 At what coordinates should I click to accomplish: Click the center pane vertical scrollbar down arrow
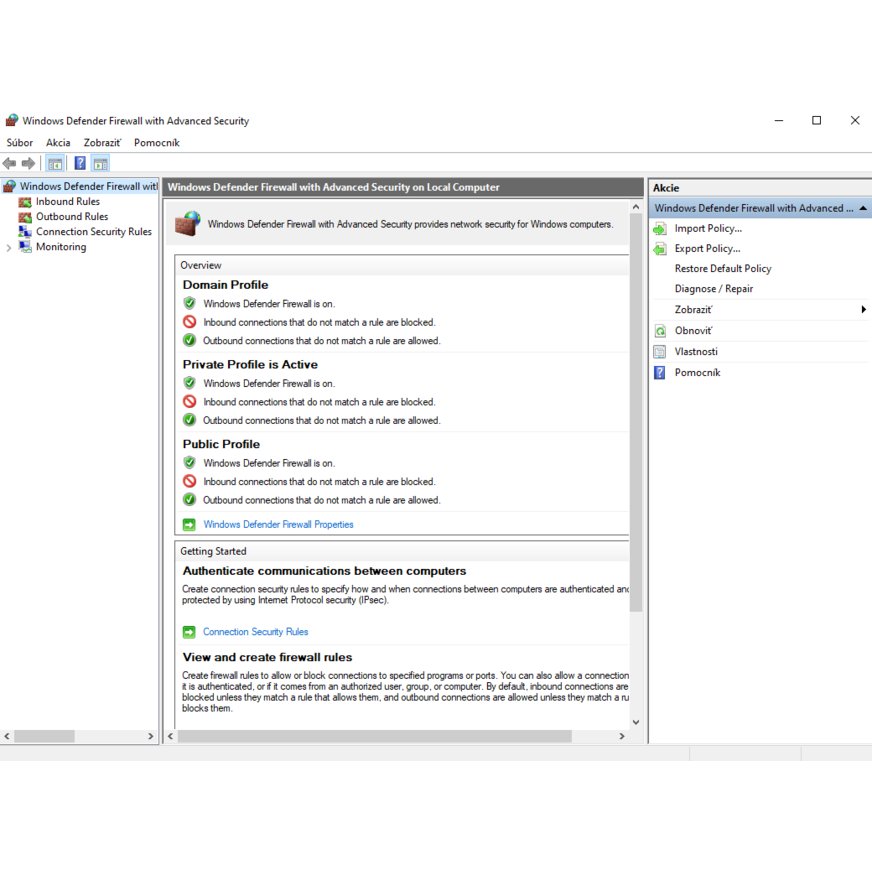636,721
